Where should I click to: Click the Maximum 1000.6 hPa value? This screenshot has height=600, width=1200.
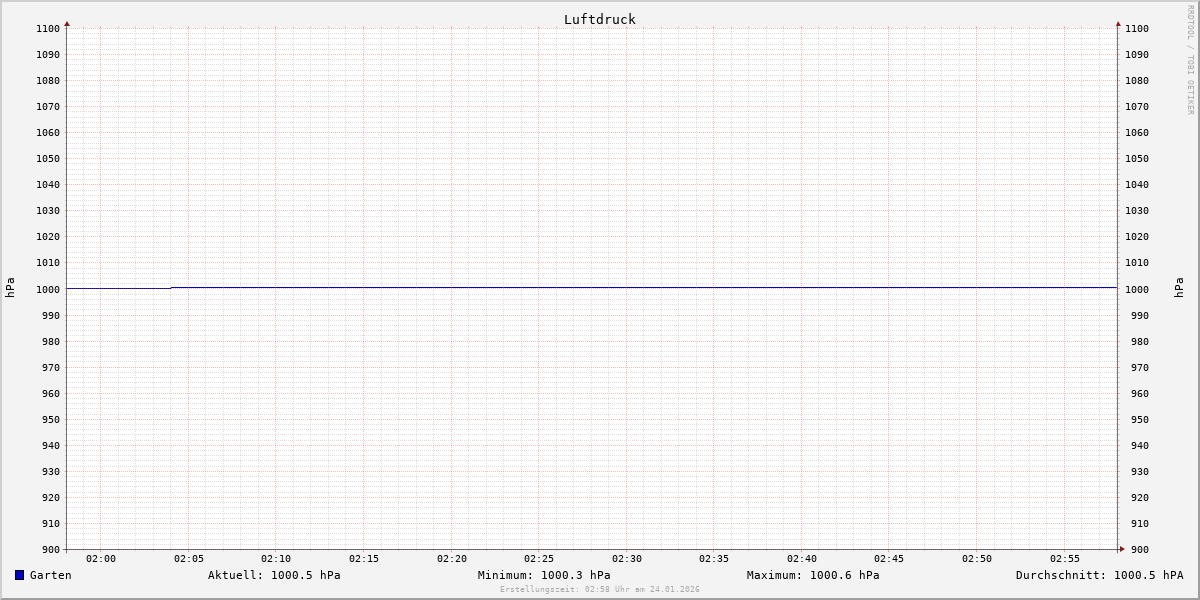tap(813, 575)
